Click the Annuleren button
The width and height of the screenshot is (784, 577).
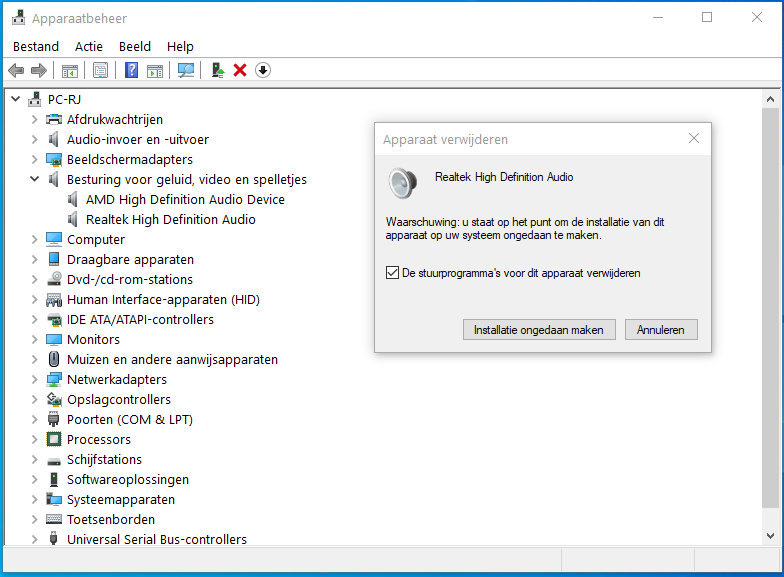pos(660,330)
